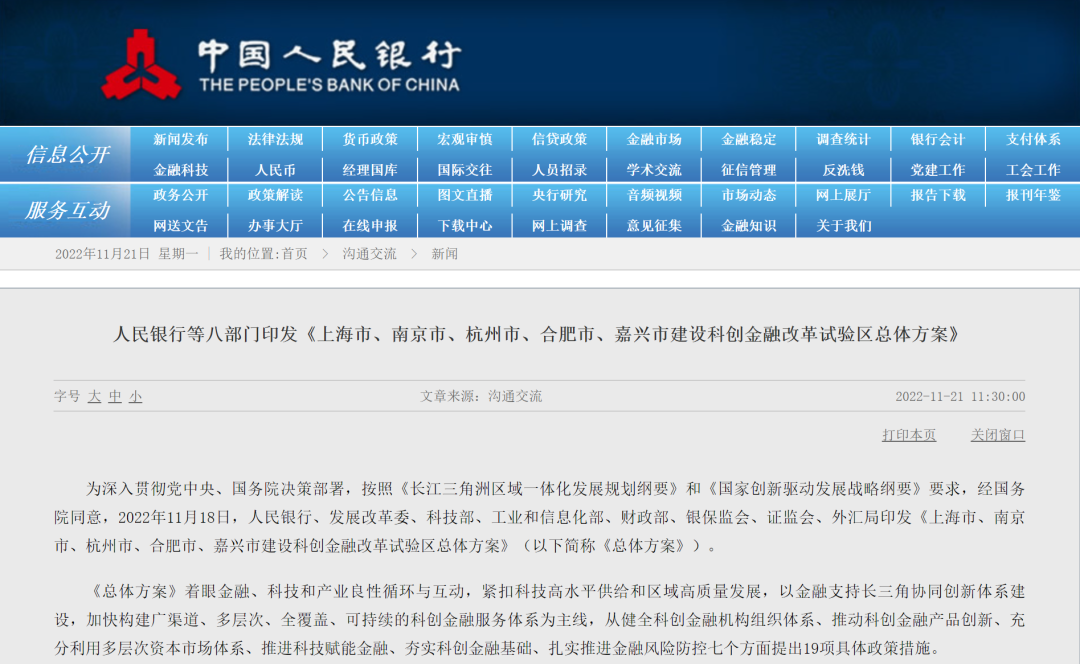This screenshot has height=664, width=1080.
Task: Select 支付体系 in the top navigation
Action: [x=1033, y=140]
